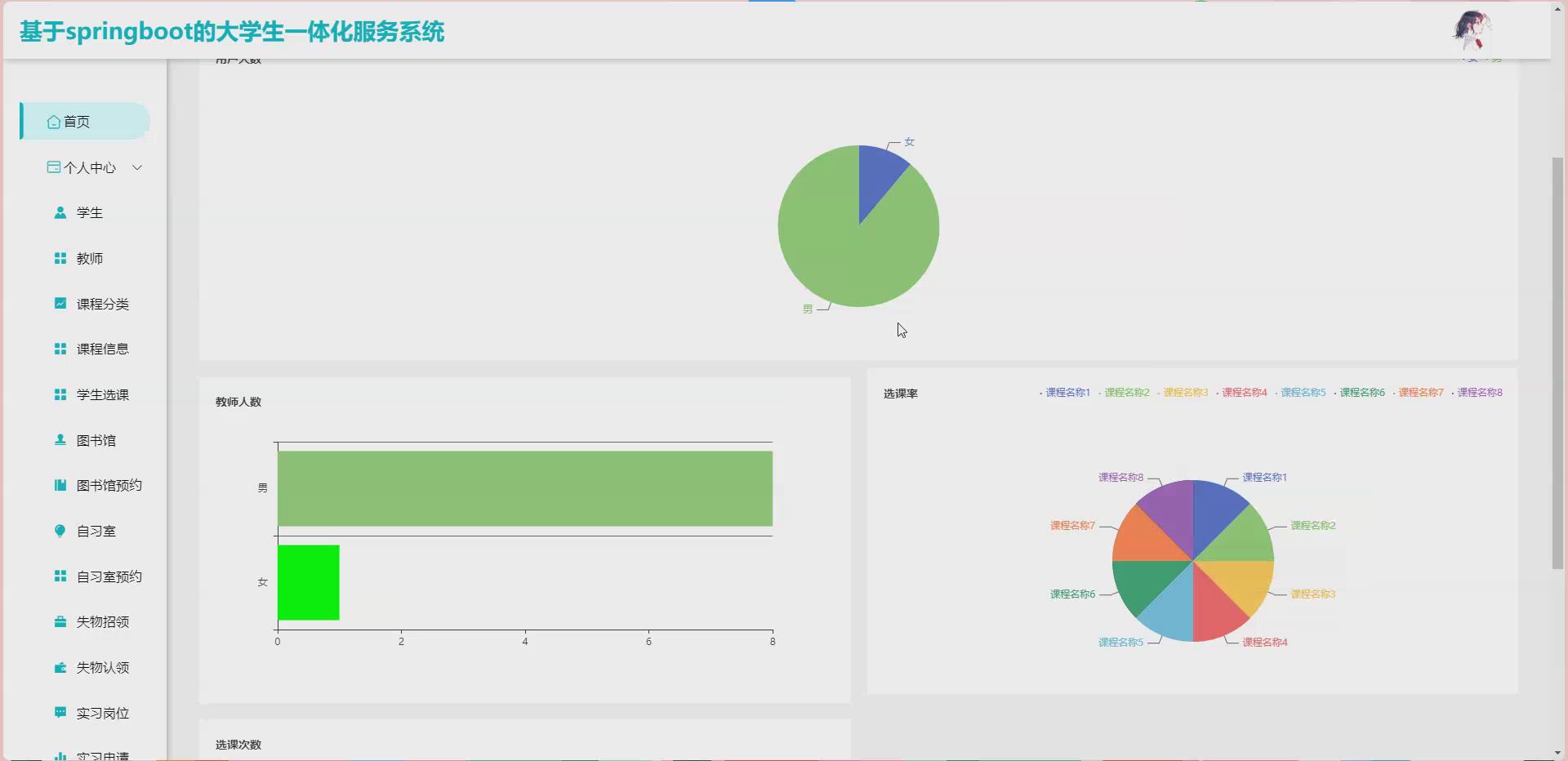Click the briefcase icon beside 失物招领
Viewport: 1568px width, 761px height.
60,621
